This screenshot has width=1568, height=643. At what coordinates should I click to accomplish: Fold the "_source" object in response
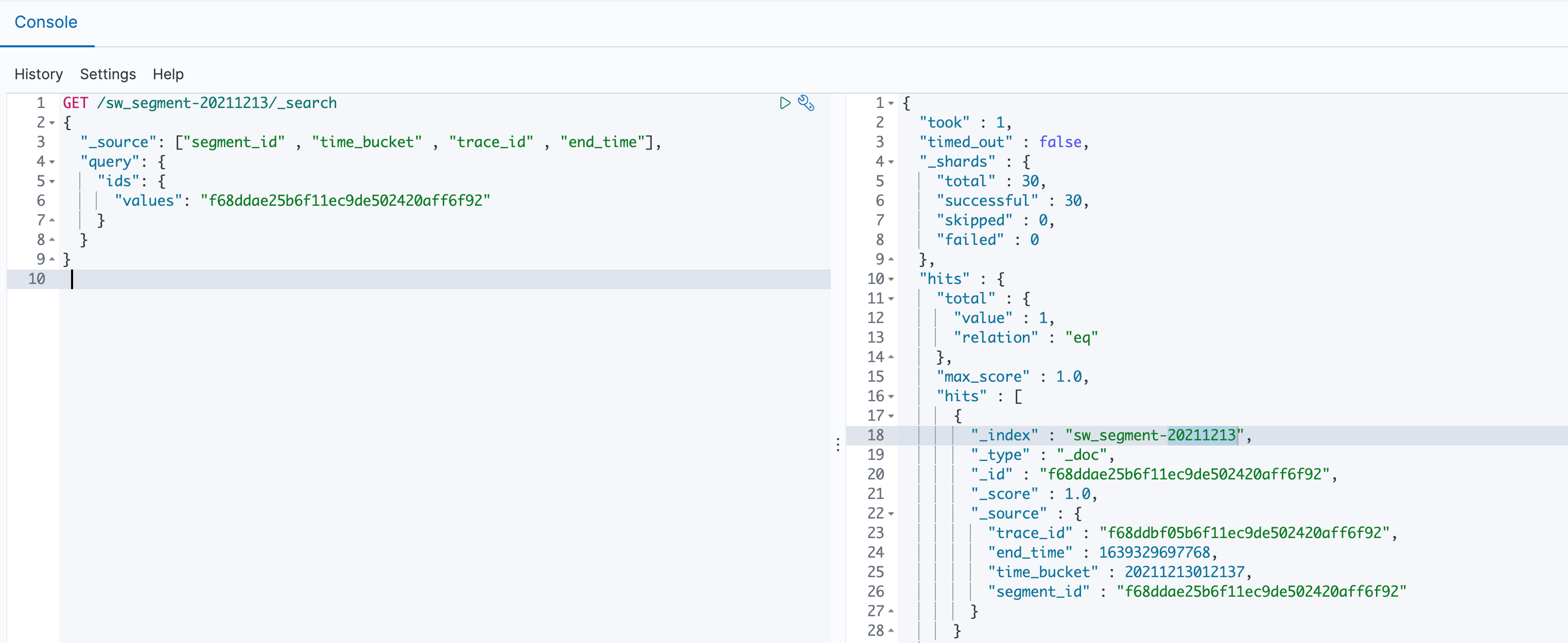891,513
